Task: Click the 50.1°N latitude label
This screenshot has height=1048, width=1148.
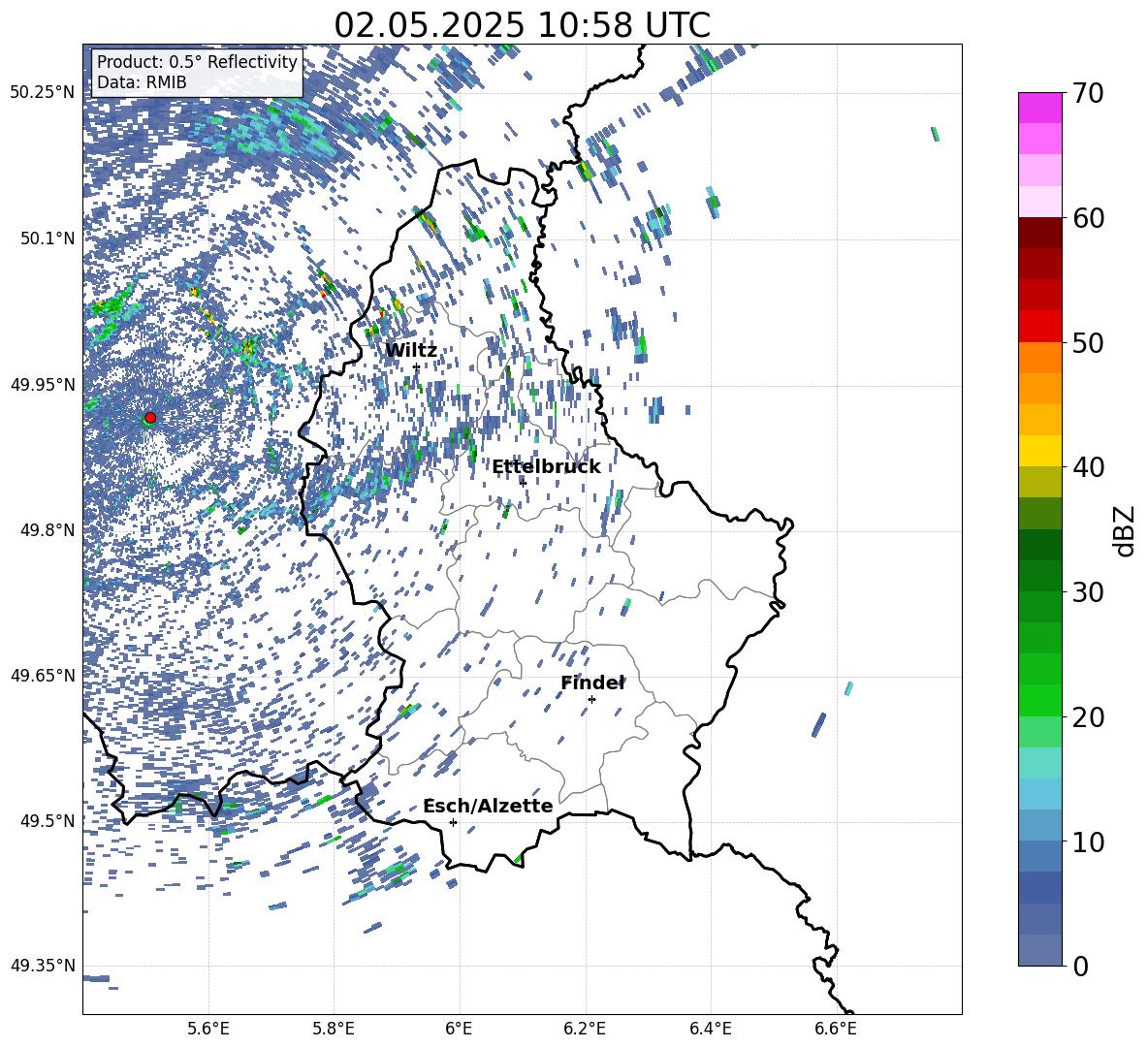Action: (x=47, y=238)
